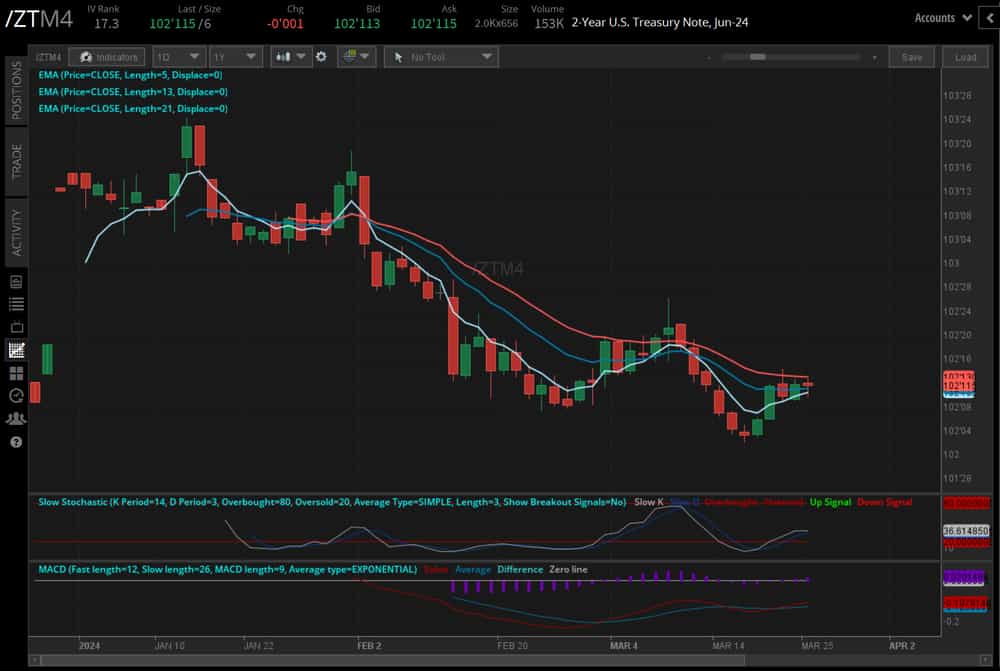Open the chart settings gear icon
This screenshot has width=1000, height=671.
coord(320,57)
